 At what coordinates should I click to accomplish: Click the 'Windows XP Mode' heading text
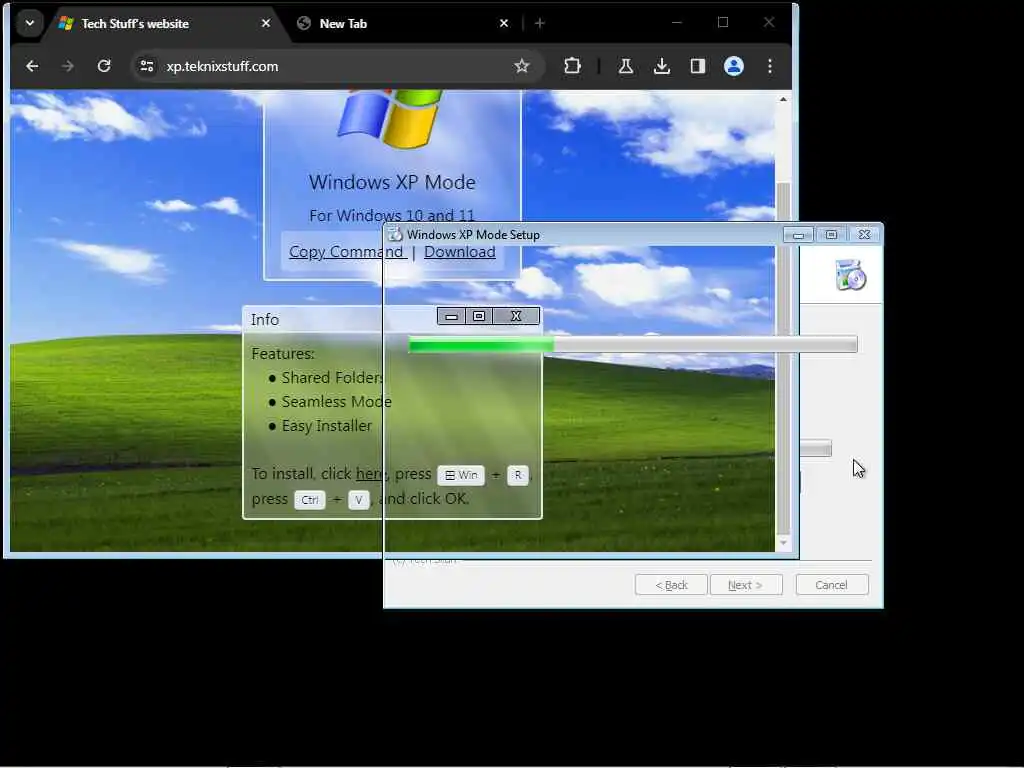point(392,182)
